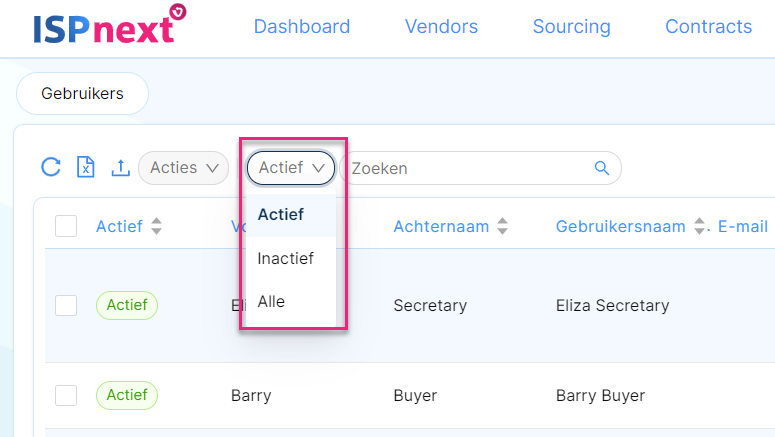Click the upload import icon
This screenshot has height=437, width=775.
pos(121,167)
